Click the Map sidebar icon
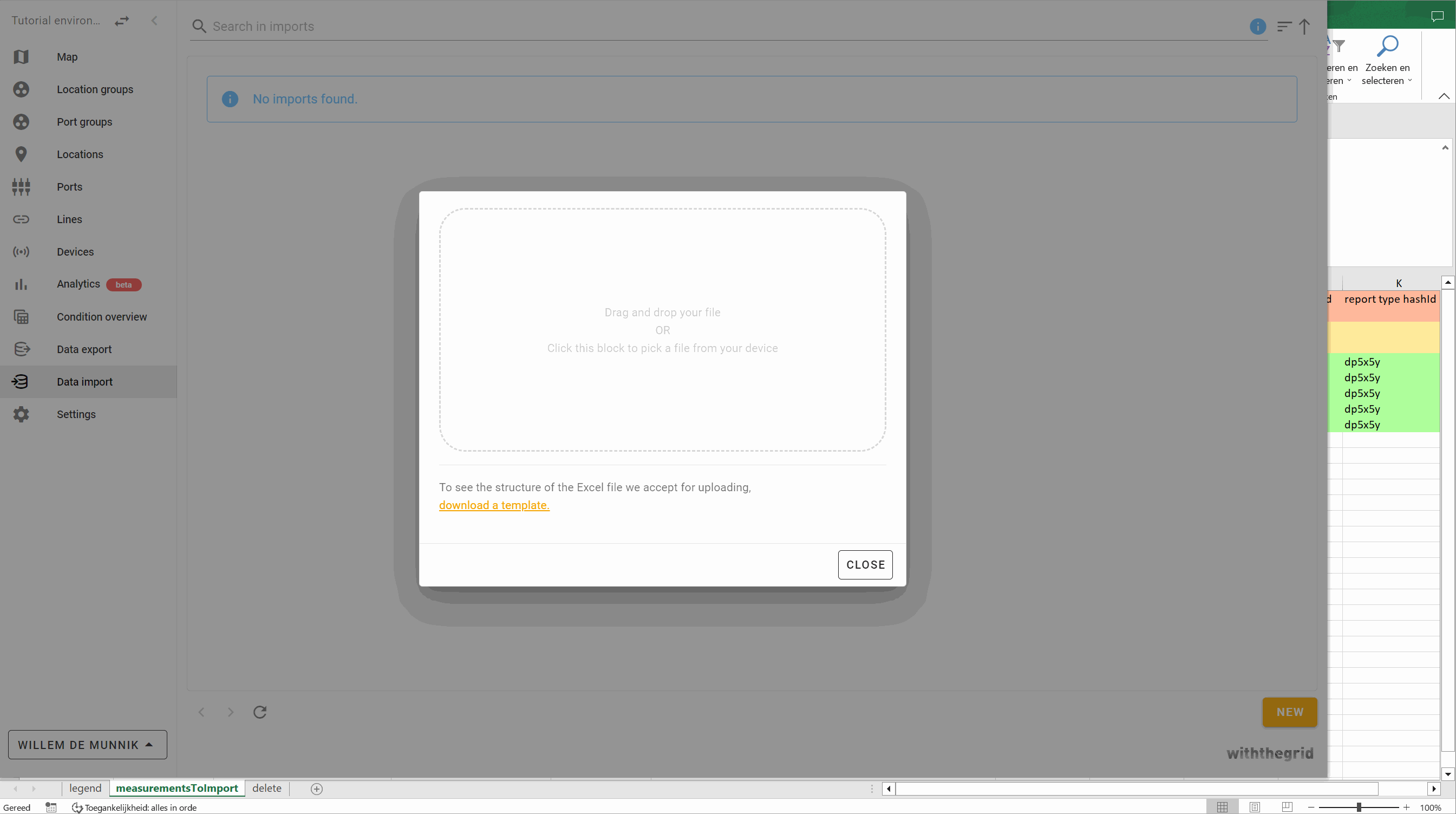1456x814 pixels. (x=21, y=57)
